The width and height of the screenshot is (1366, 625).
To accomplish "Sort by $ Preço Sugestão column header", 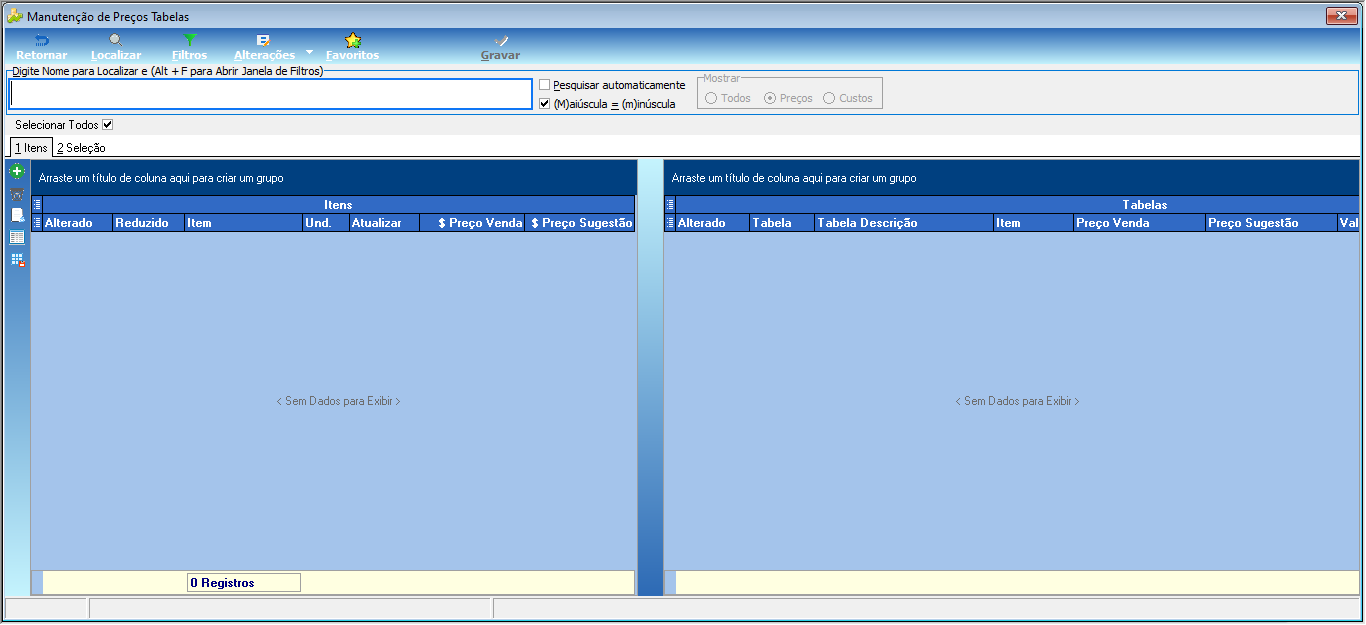I will 579,223.
